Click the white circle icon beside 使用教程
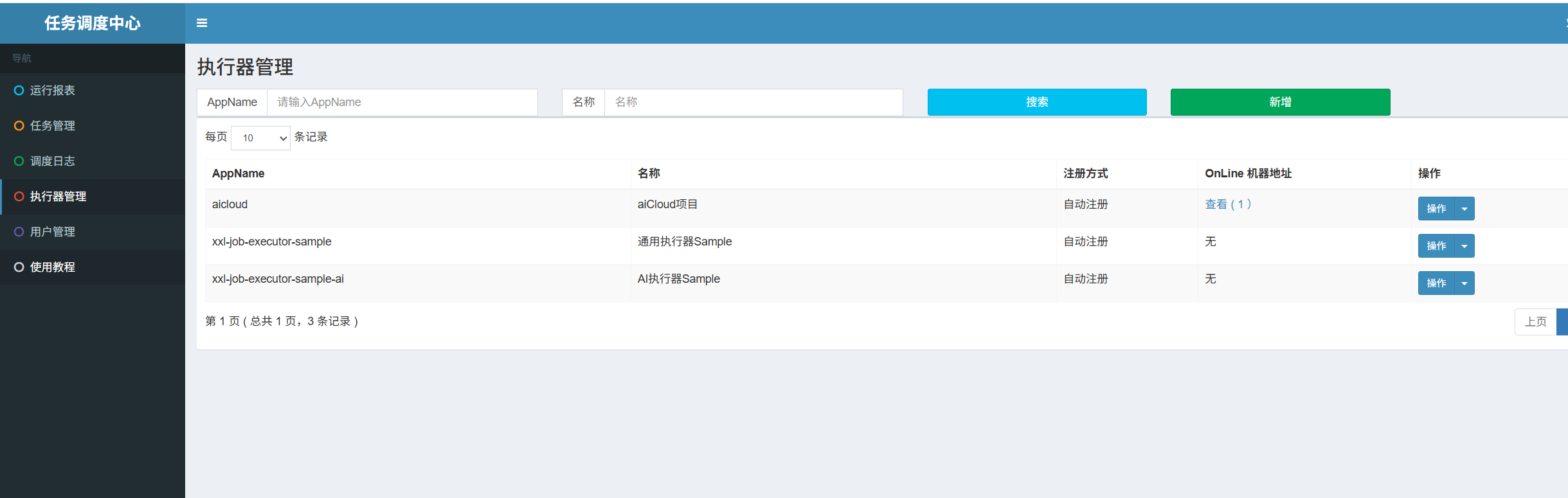This screenshot has width=1568, height=498. [19, 267]
